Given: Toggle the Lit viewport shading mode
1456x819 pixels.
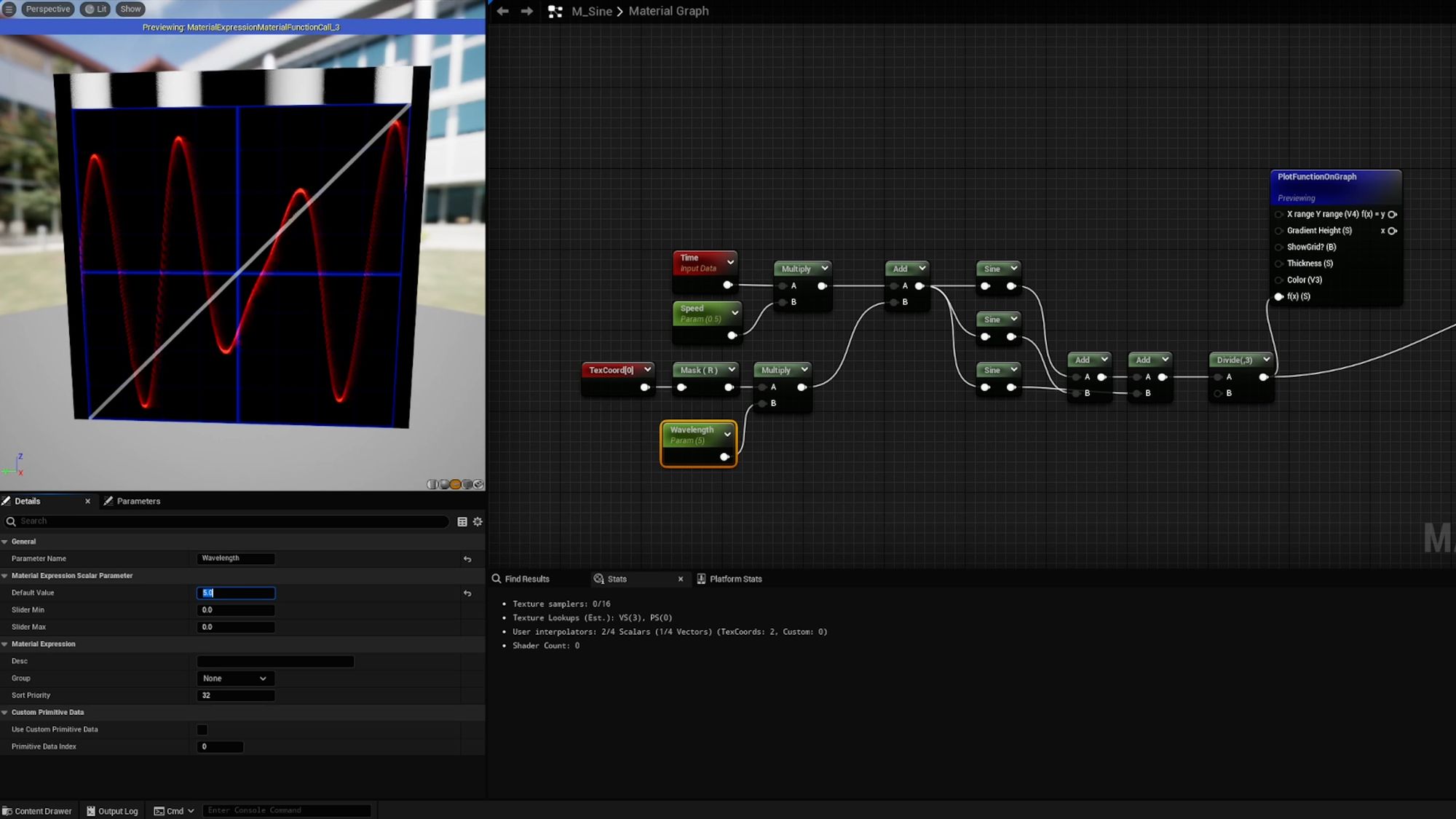Looking at the screenshot, I should (x=95, y=9).
